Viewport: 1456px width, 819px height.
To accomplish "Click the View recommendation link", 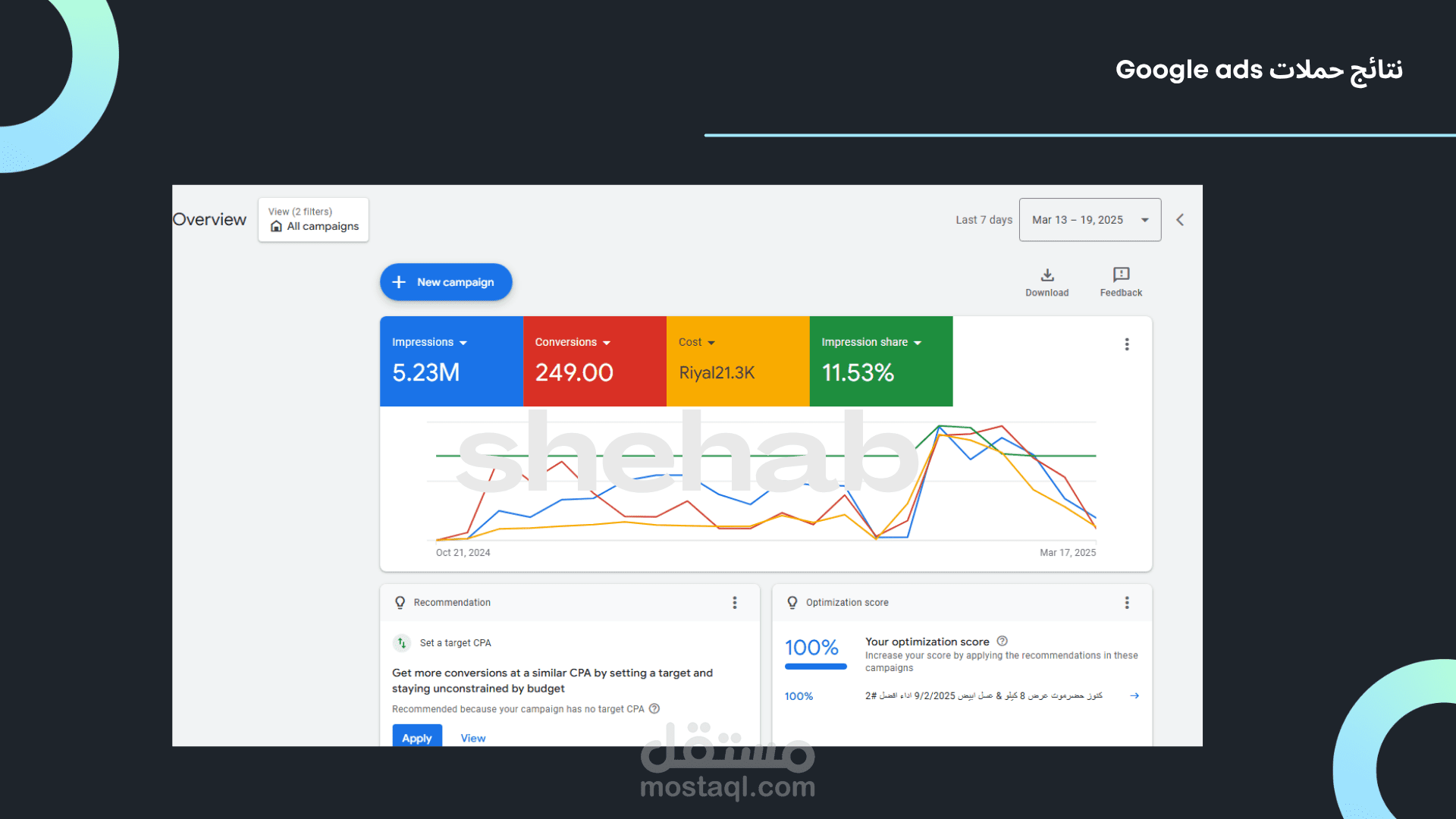I will coord(473,738).
